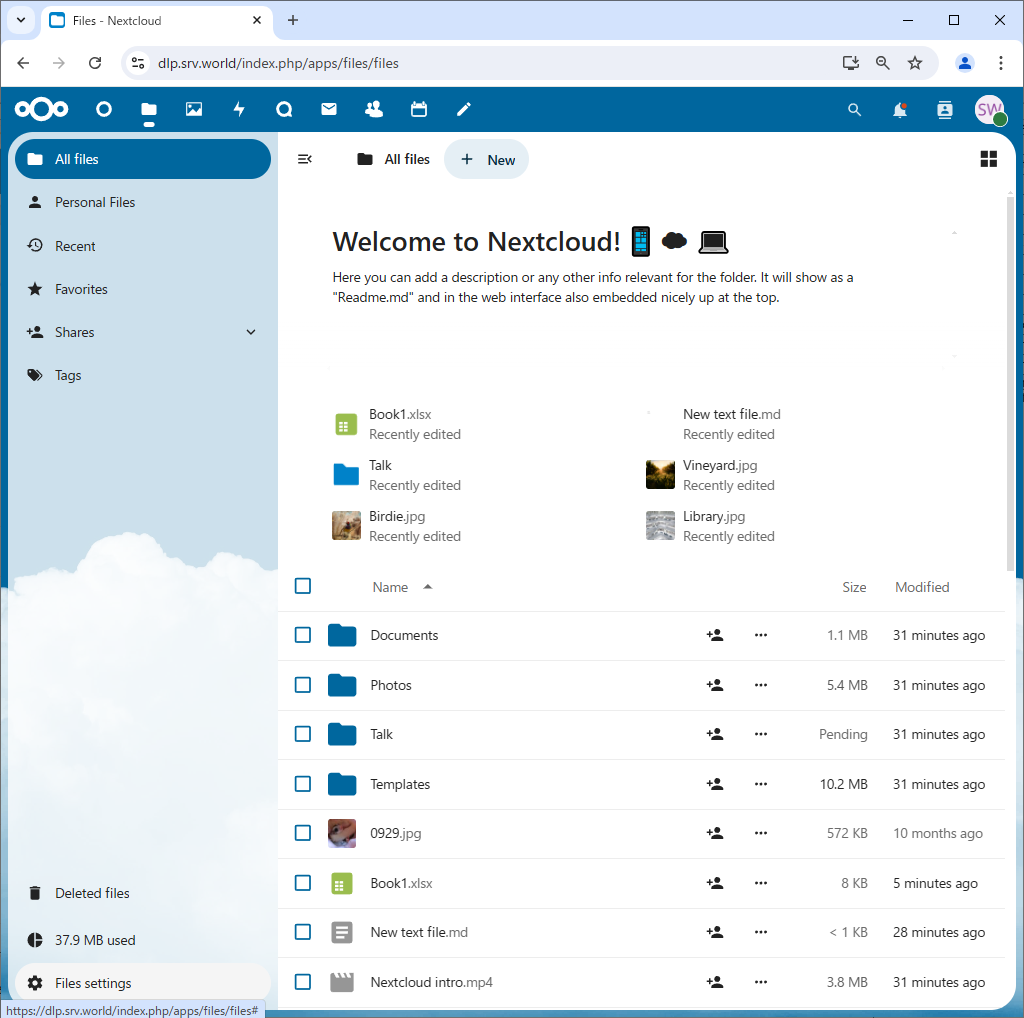1024x1018 pixels.
Task: Sort files by Modified column
Action: 922,587
